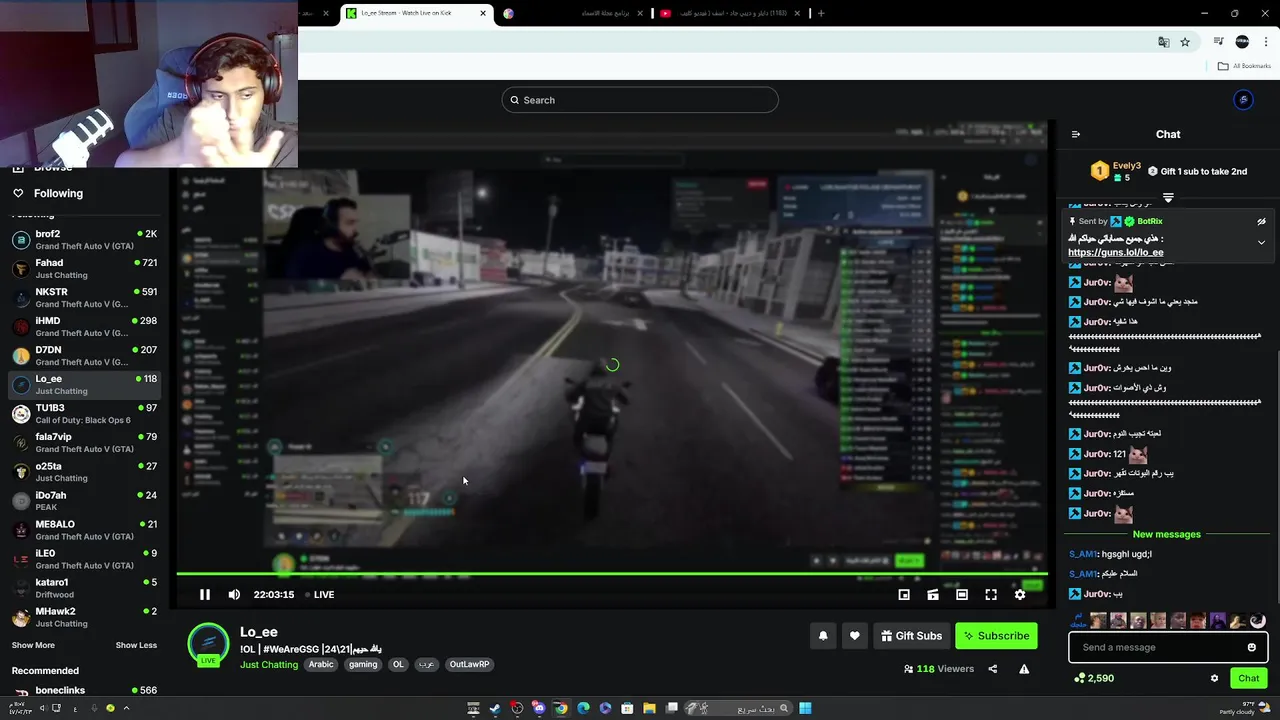Toggle picture-in-picture mode on player
This screenshot has width=1280, height=720.
click(x=904, y=594)
